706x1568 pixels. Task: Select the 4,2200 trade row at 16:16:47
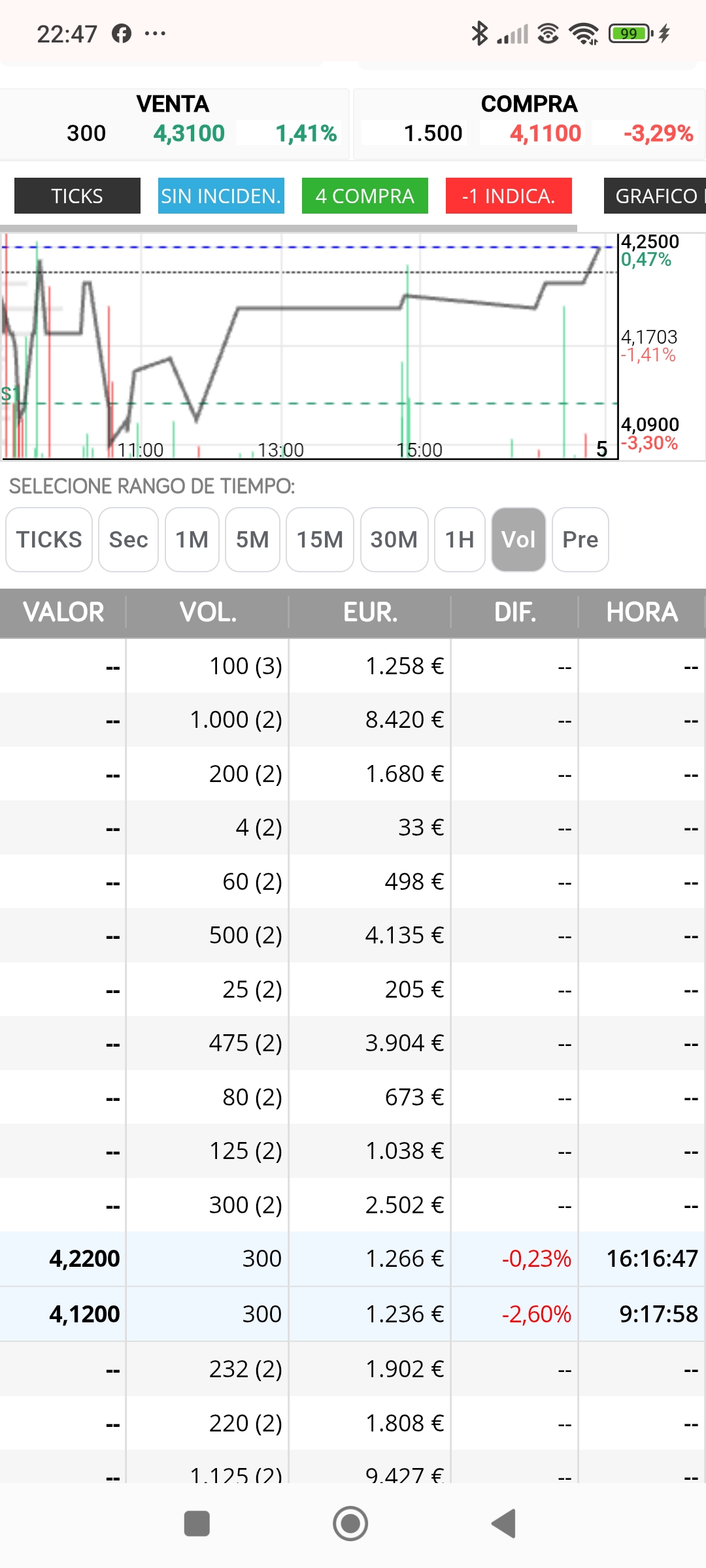[353, 1259]
